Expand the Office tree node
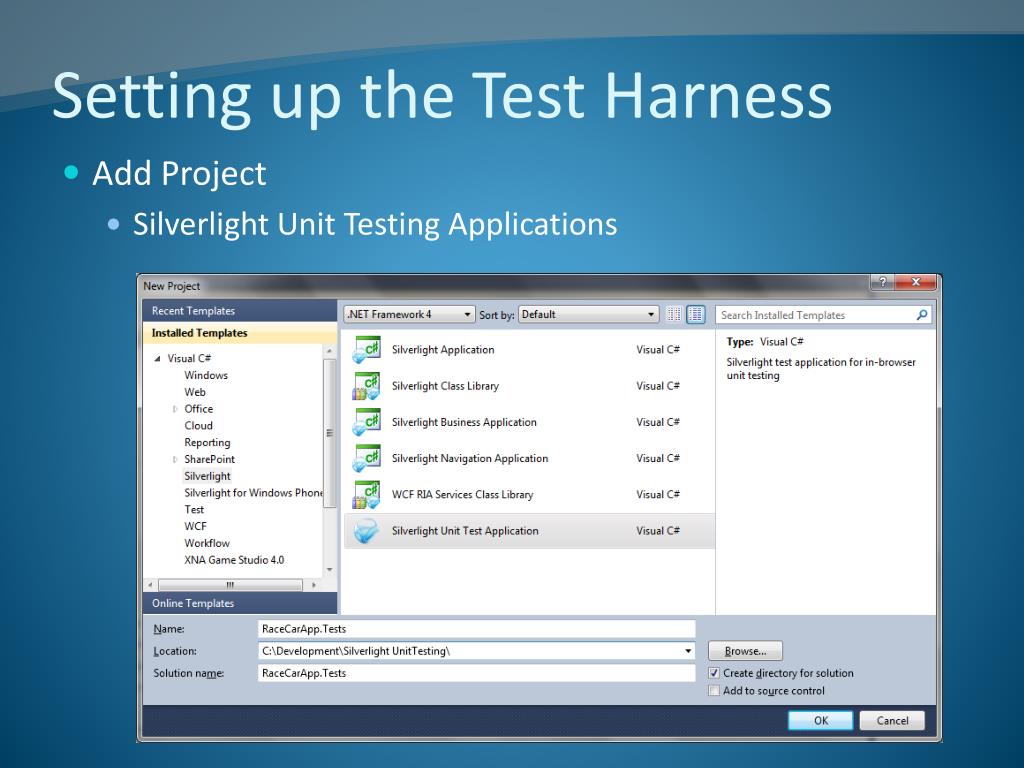The height and width of the screenshot is (768, 1024). click(x=174, y=409)
